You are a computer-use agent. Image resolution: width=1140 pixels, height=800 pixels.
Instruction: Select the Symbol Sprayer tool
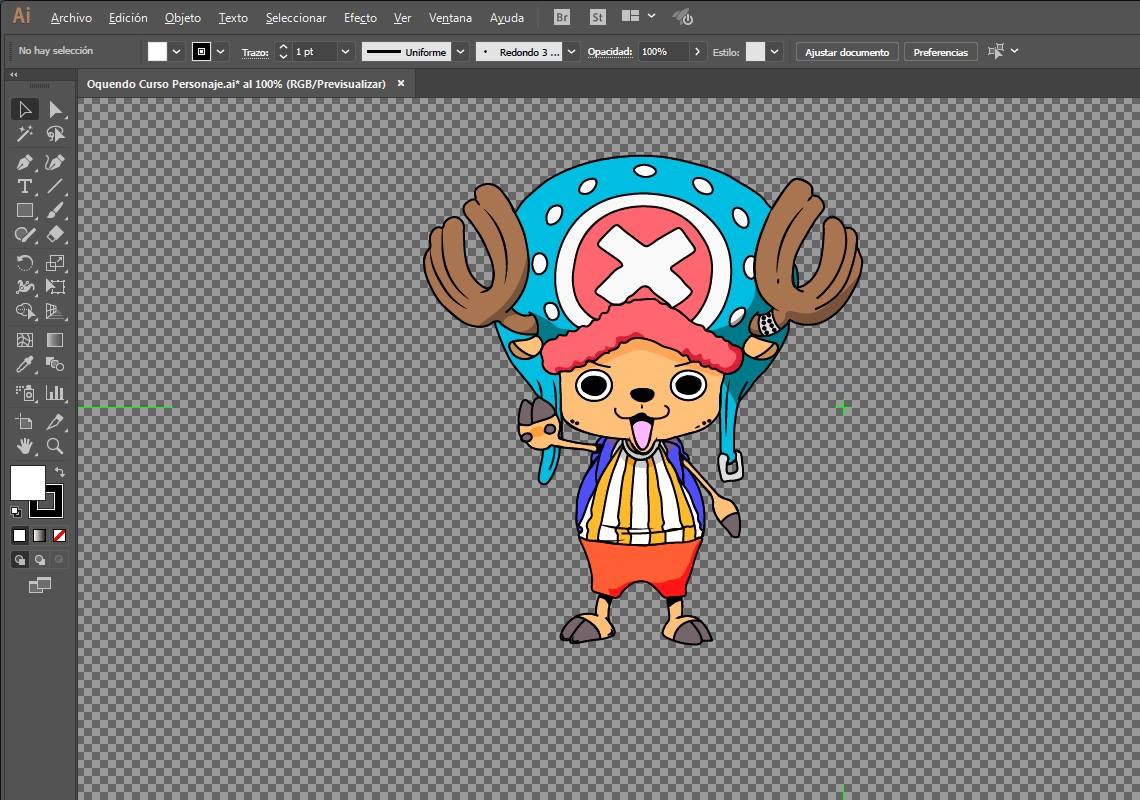pyautogui.click(x=25, y=393)
